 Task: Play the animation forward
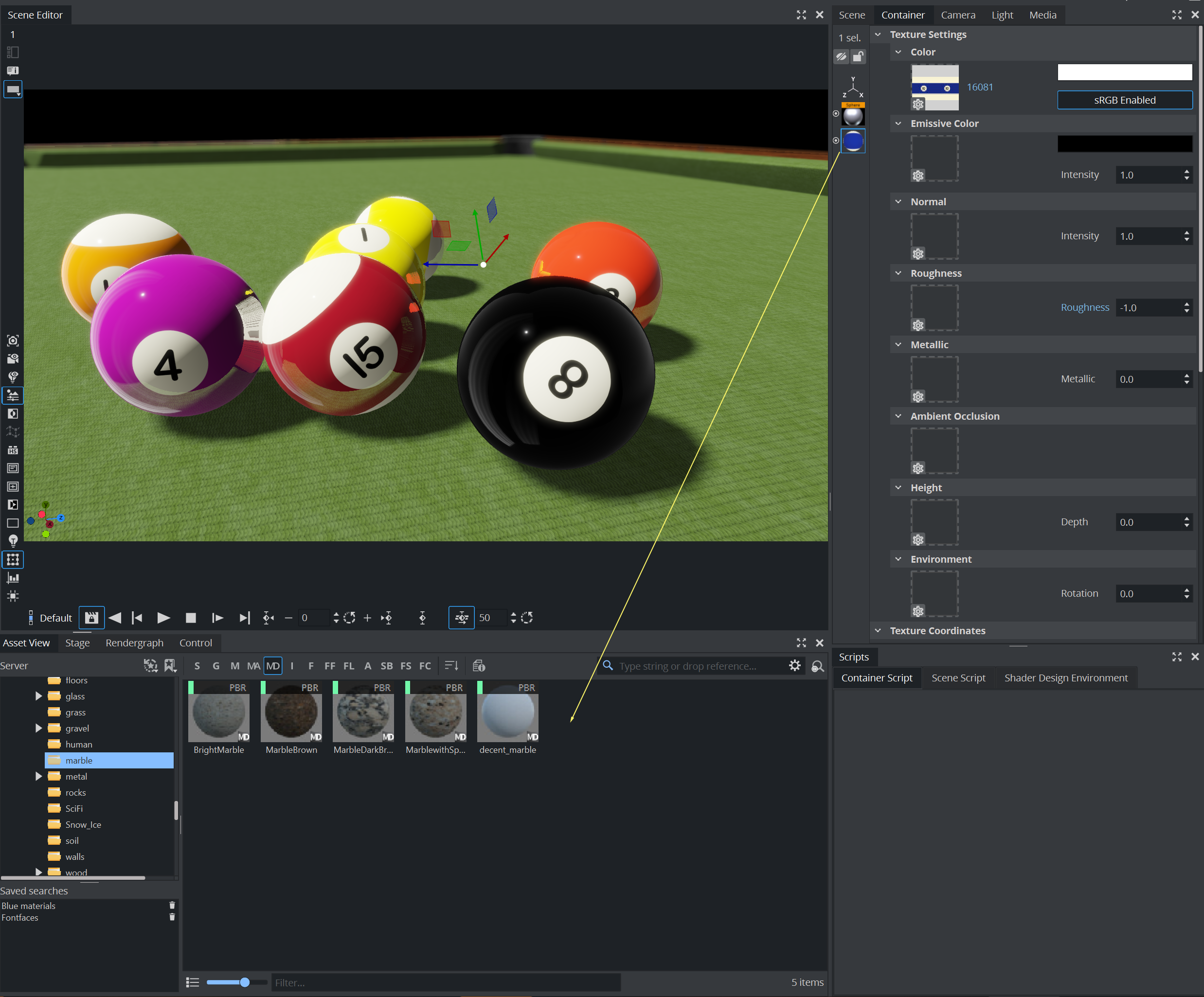point(163,618)
